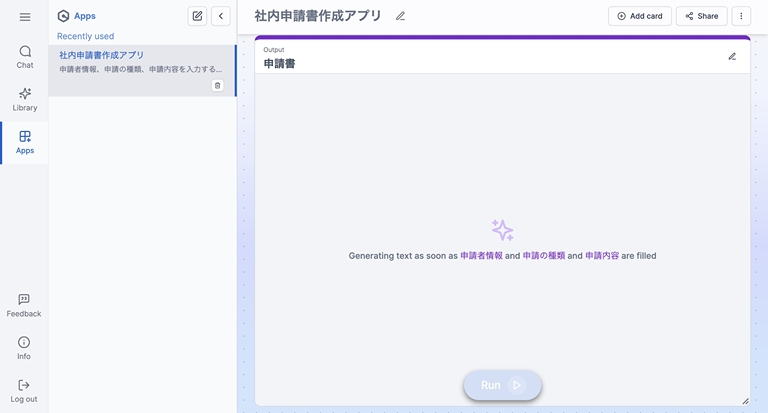Open the Feedback panel

point(24,305)
